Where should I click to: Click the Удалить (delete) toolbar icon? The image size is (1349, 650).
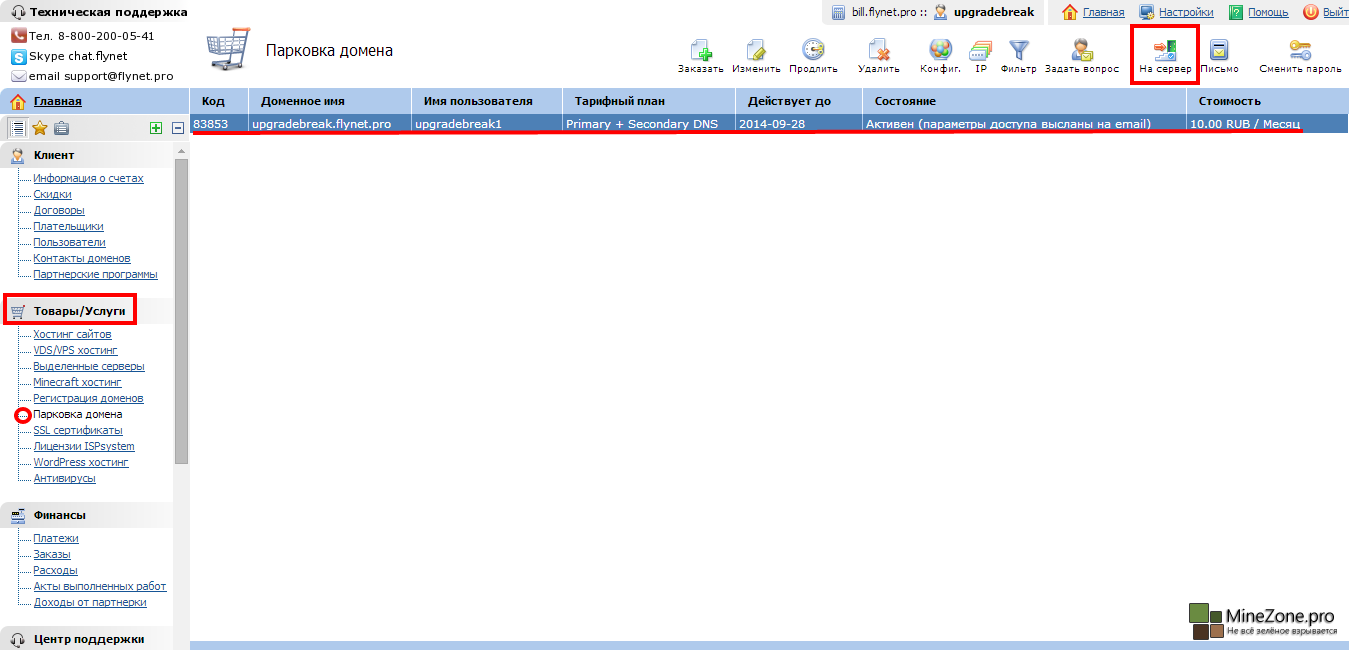(x=878, y=51)
